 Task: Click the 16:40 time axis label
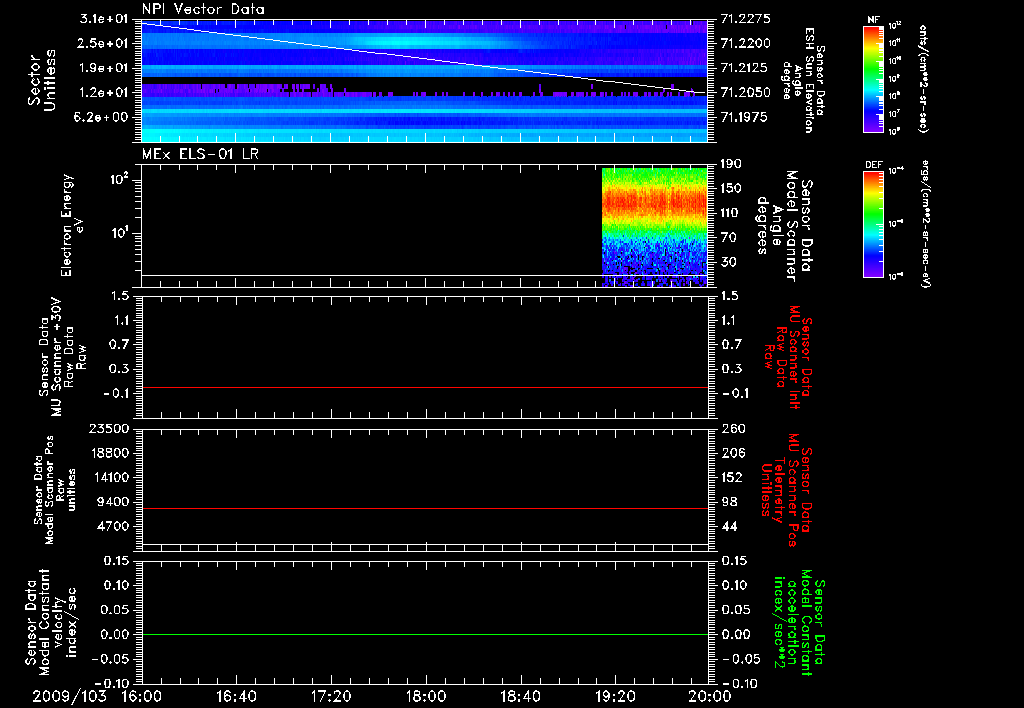(x=236, y=696)
